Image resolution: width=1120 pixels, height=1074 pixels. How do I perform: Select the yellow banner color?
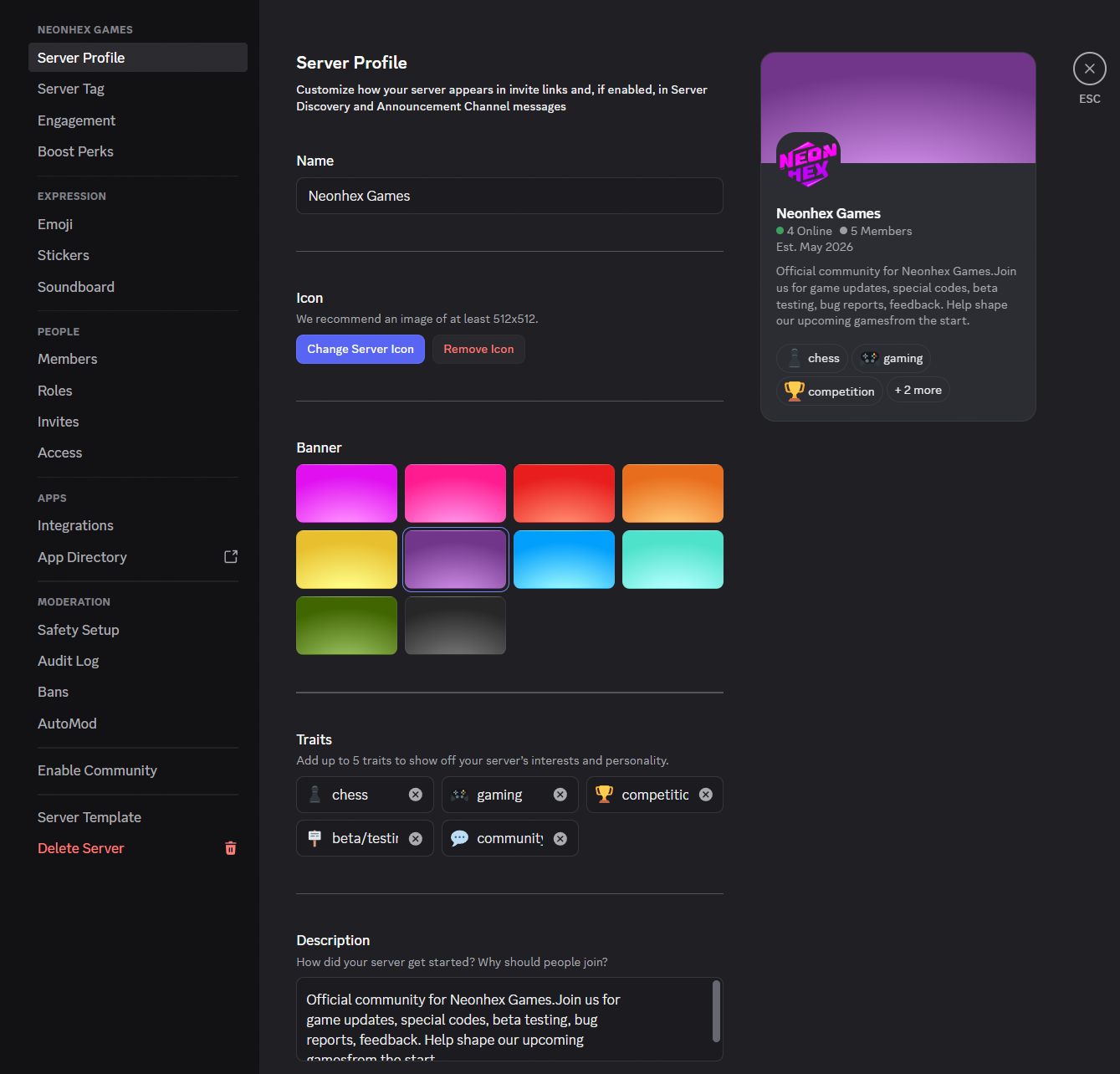tap(346, 560)
